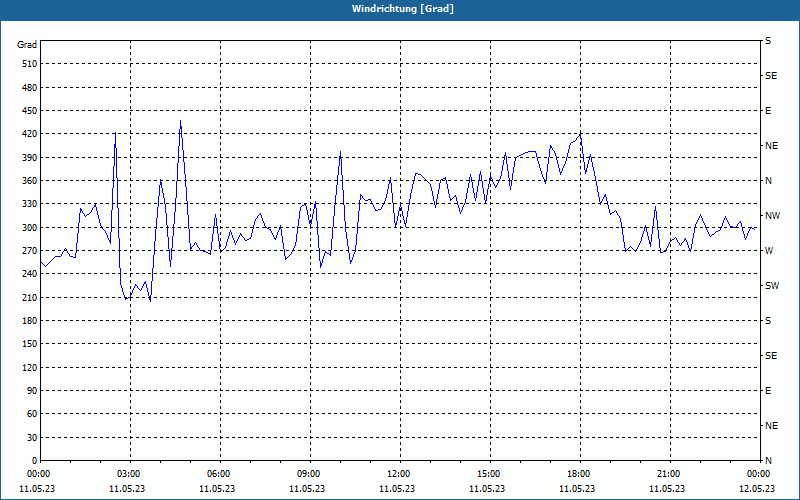This screenshot has height=500, width=800.
Task: Select the N compass label level with 0
Action: (768, 461)
